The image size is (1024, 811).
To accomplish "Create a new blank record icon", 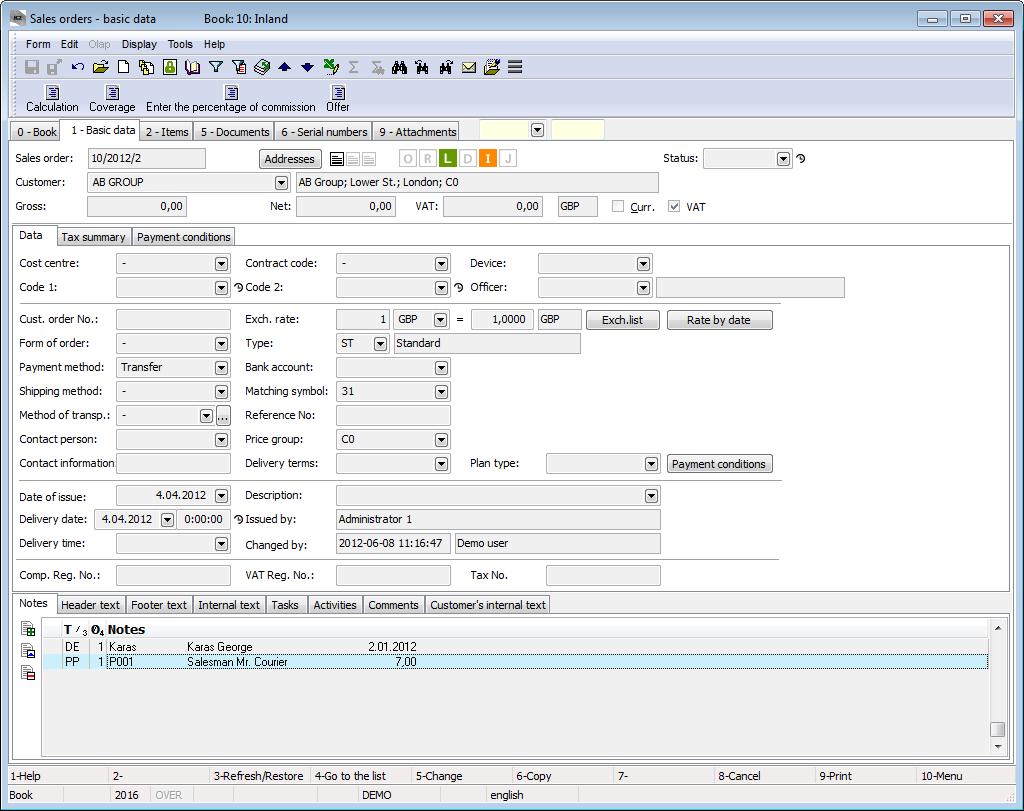I will (123, 67).
